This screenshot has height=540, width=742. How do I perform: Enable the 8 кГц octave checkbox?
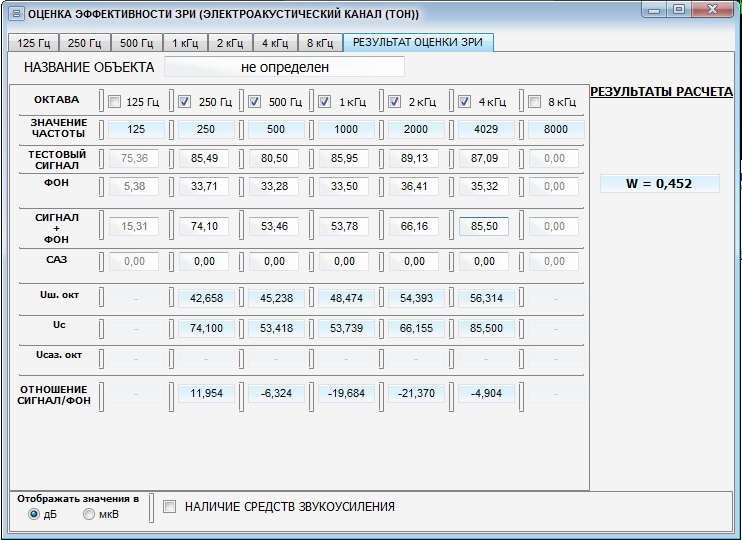point(534,101)
